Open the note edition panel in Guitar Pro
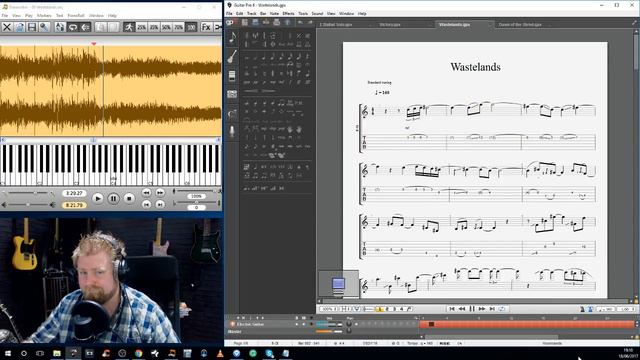 [x=232, y=38]
